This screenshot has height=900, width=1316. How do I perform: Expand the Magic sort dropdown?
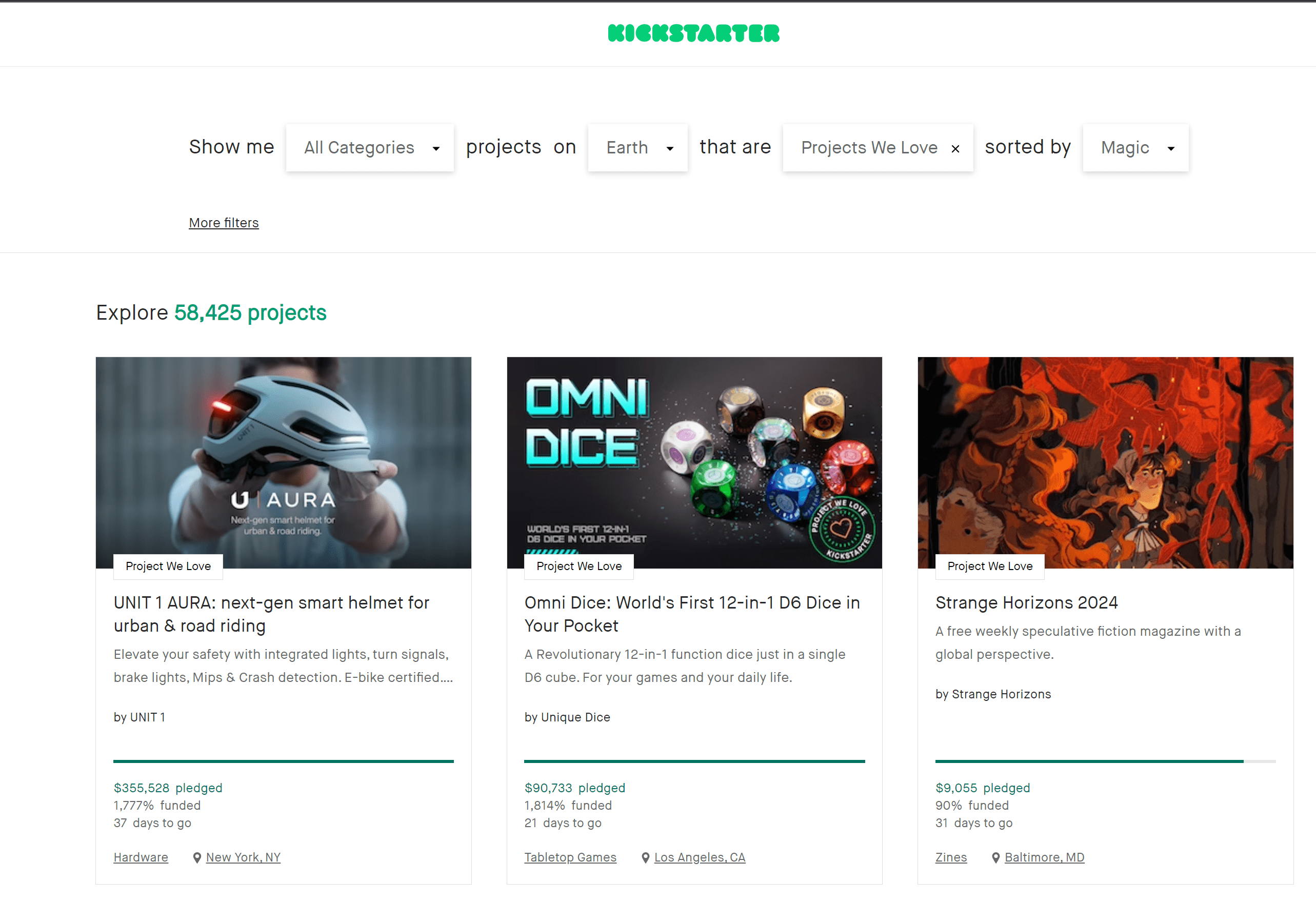pos(1135,148)
